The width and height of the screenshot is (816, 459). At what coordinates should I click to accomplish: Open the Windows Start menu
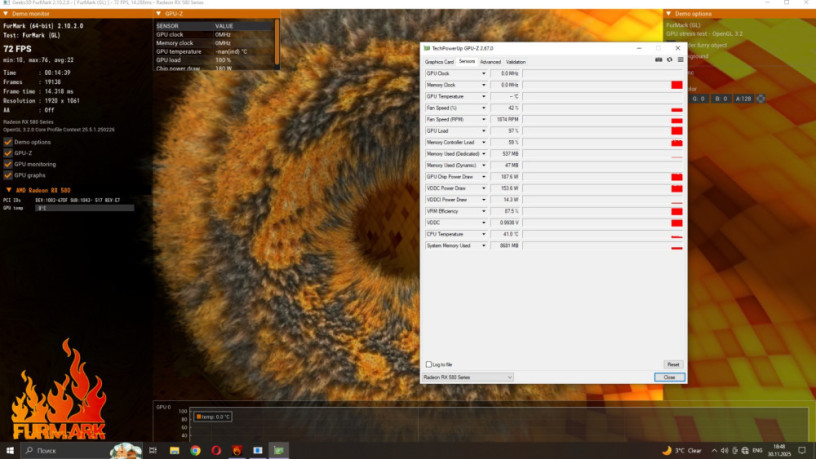[10, 450]
